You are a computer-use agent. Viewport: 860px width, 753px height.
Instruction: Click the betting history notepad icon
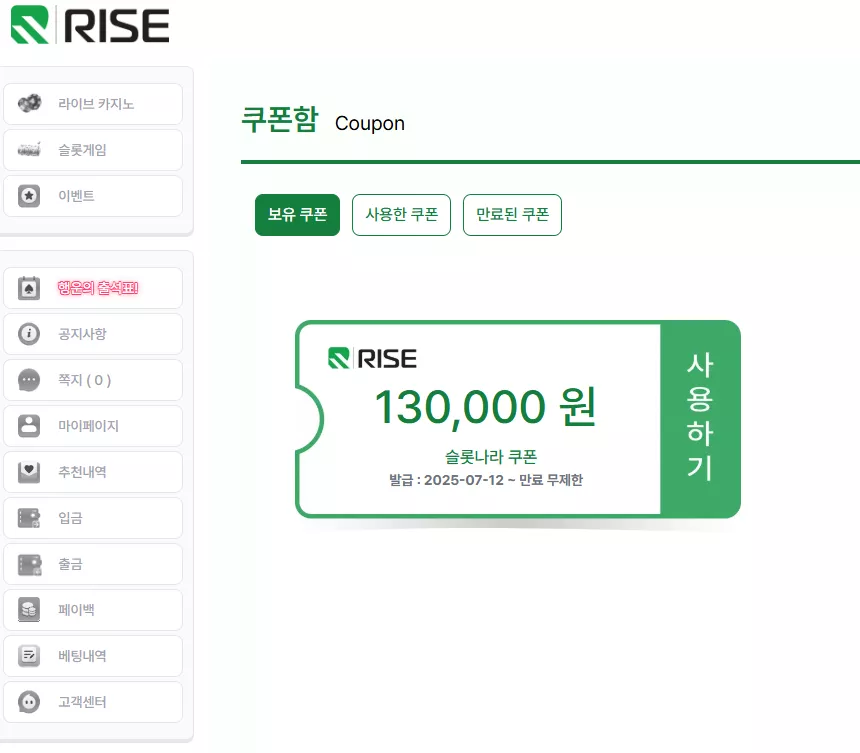(29, 655)
